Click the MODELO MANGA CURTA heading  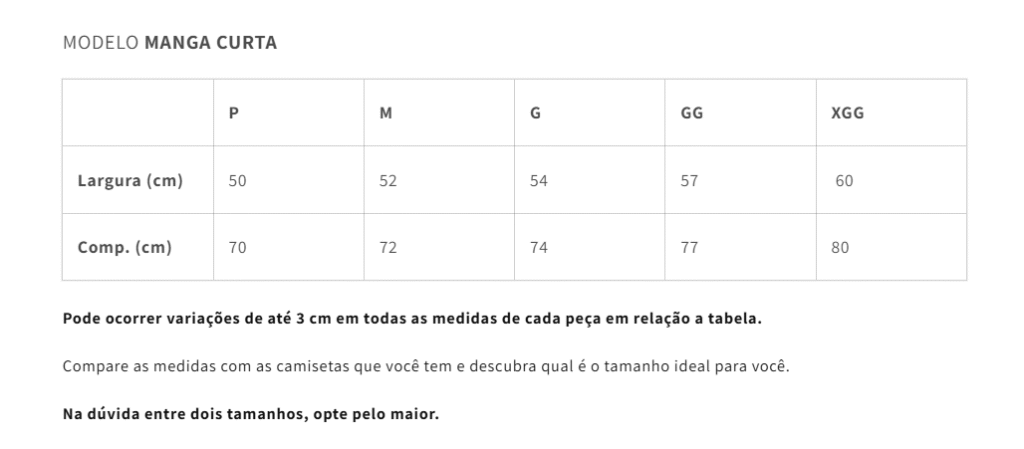tap(170, 43)
